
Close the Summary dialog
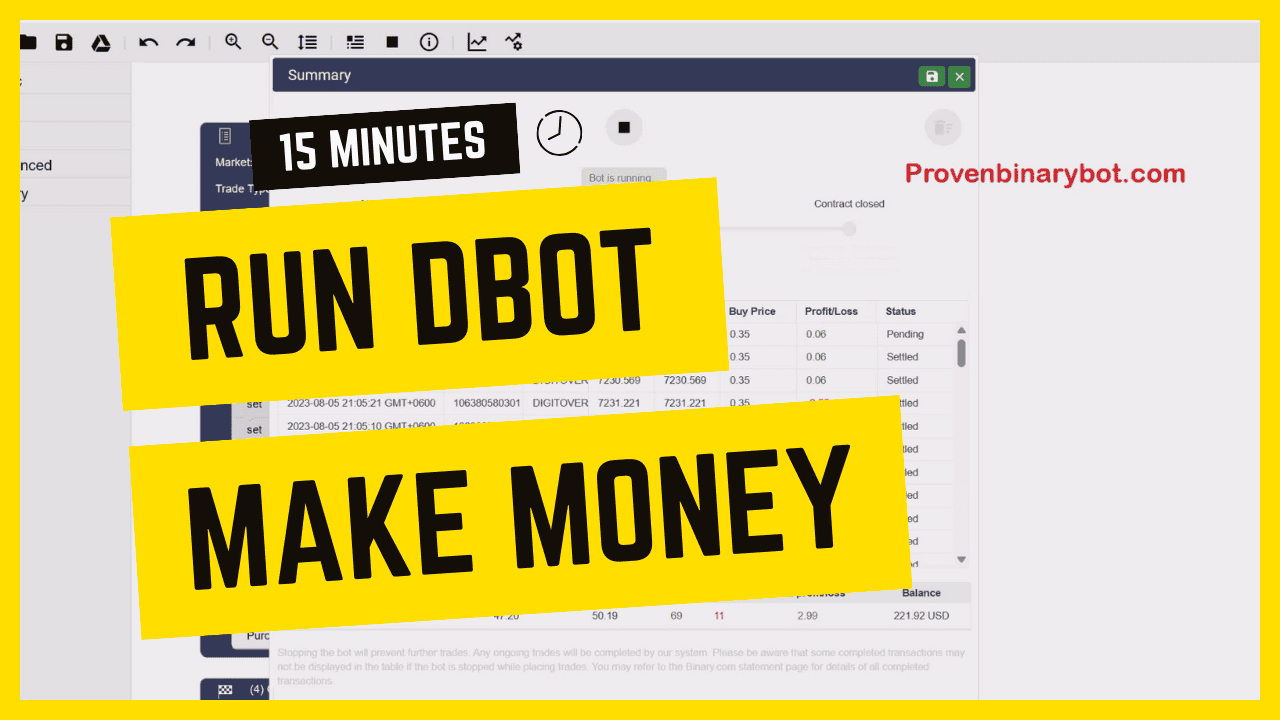(x=959, y=76)
